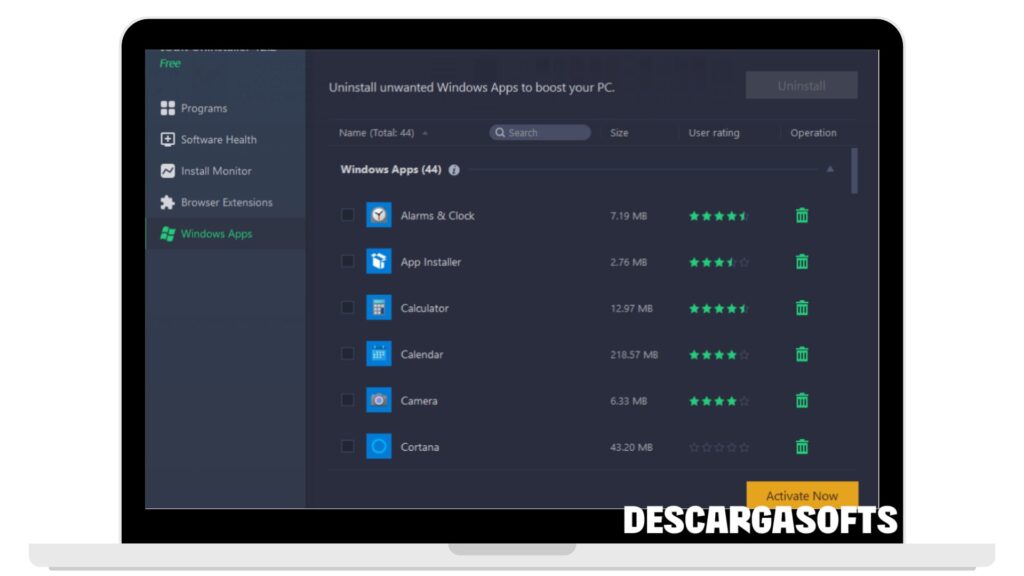Click the Operation column header
The width and height of the screenshot is (1024, 576).
(x=813, y=133)
